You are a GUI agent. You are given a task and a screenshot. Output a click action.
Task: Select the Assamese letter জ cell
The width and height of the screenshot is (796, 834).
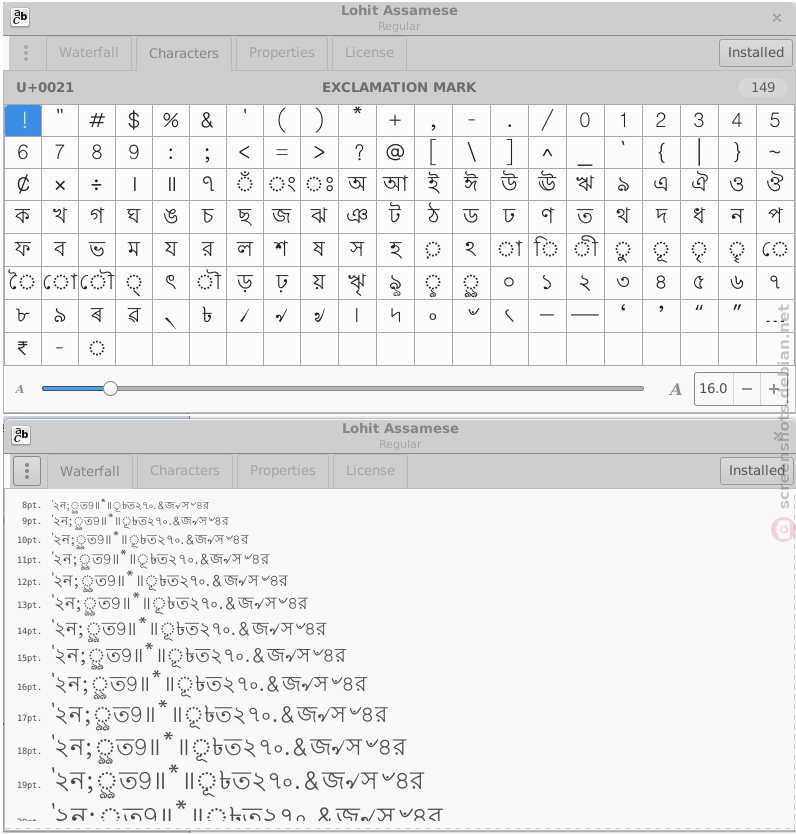pyautogui.click(x=282, y=217)
